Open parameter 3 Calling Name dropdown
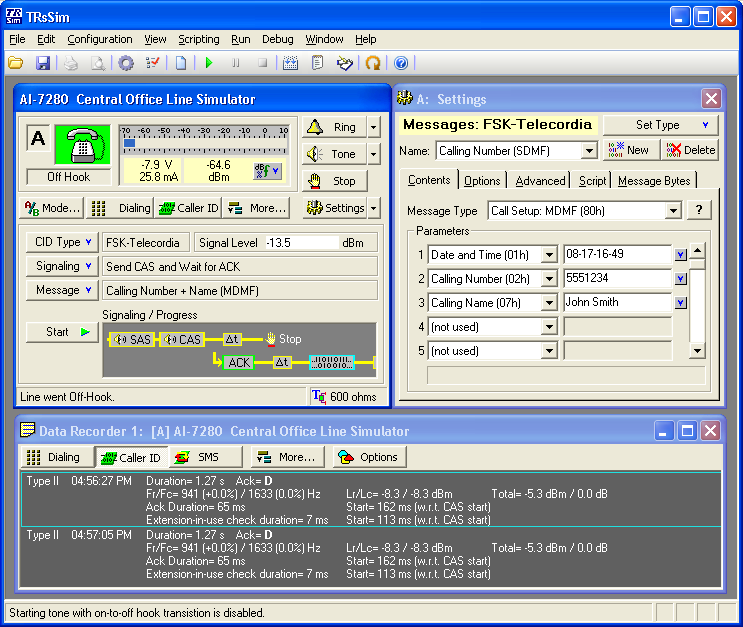Image resolution: width=743 pixels, height=627 pixels. 549,302
